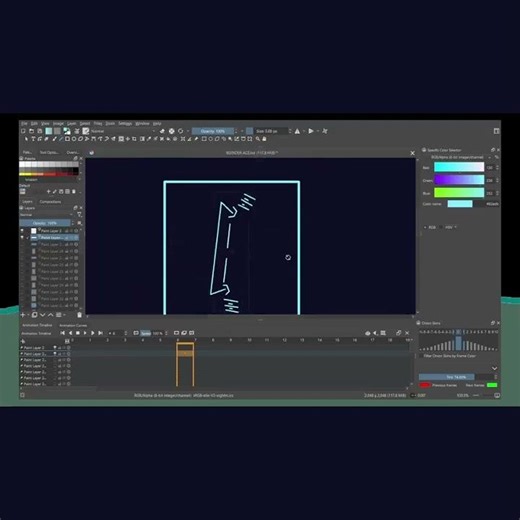
Task: Click the eraser mode icon in brush toolbar
Action: click(x=162, y=131)
